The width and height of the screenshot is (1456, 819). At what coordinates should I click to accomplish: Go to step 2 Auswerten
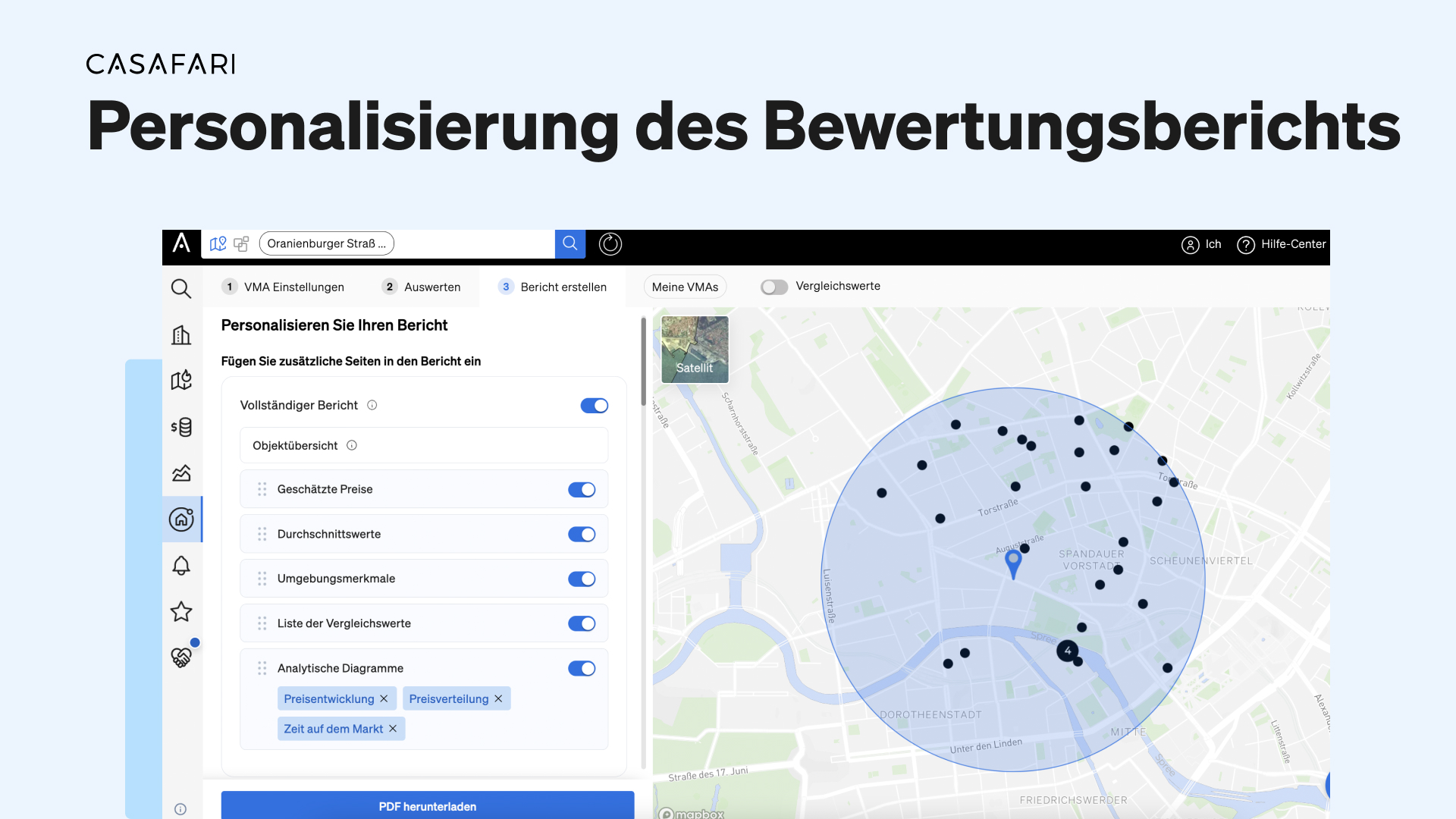(422, 287)
